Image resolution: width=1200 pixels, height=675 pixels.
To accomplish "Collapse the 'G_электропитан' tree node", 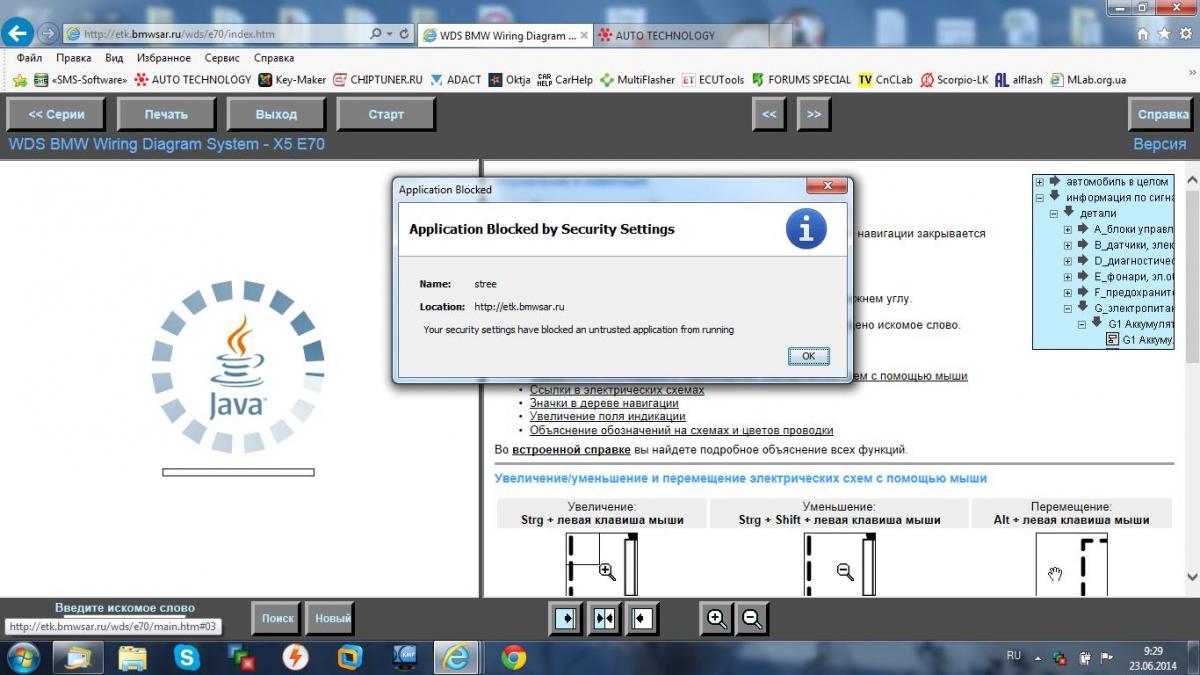I will point(1068,309).
